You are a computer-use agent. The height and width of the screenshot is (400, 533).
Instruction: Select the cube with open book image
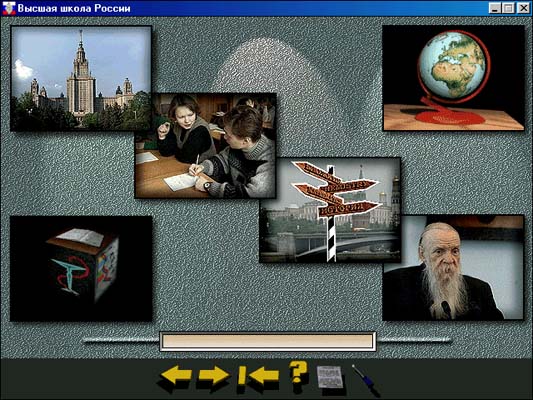pos(81,268)
